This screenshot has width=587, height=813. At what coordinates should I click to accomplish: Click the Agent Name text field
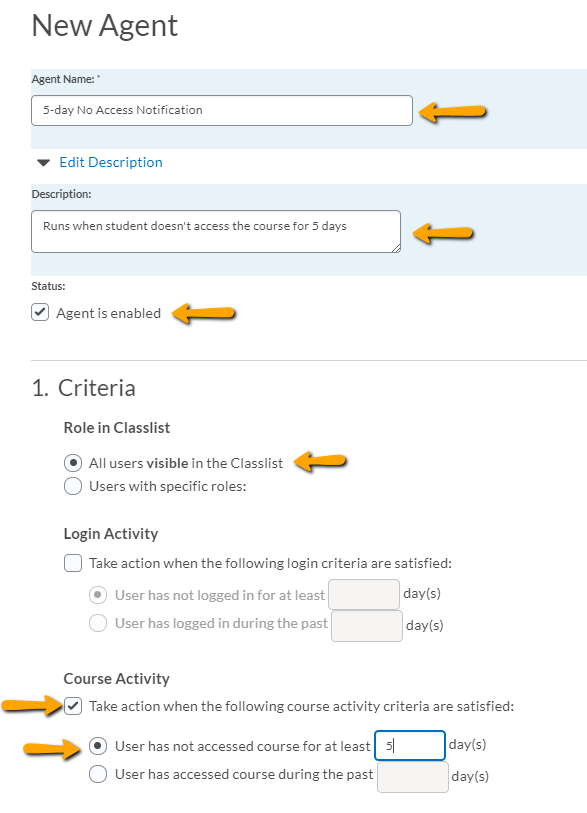tap(222, 110)
